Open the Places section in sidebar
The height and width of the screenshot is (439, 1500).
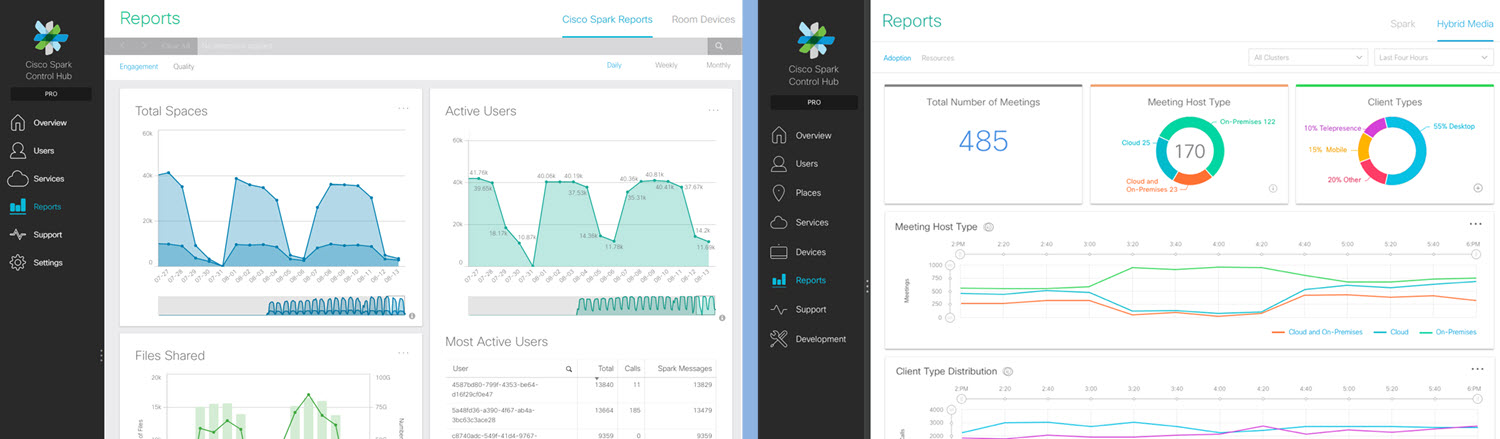pyautogui.click(x=808, y=193)
